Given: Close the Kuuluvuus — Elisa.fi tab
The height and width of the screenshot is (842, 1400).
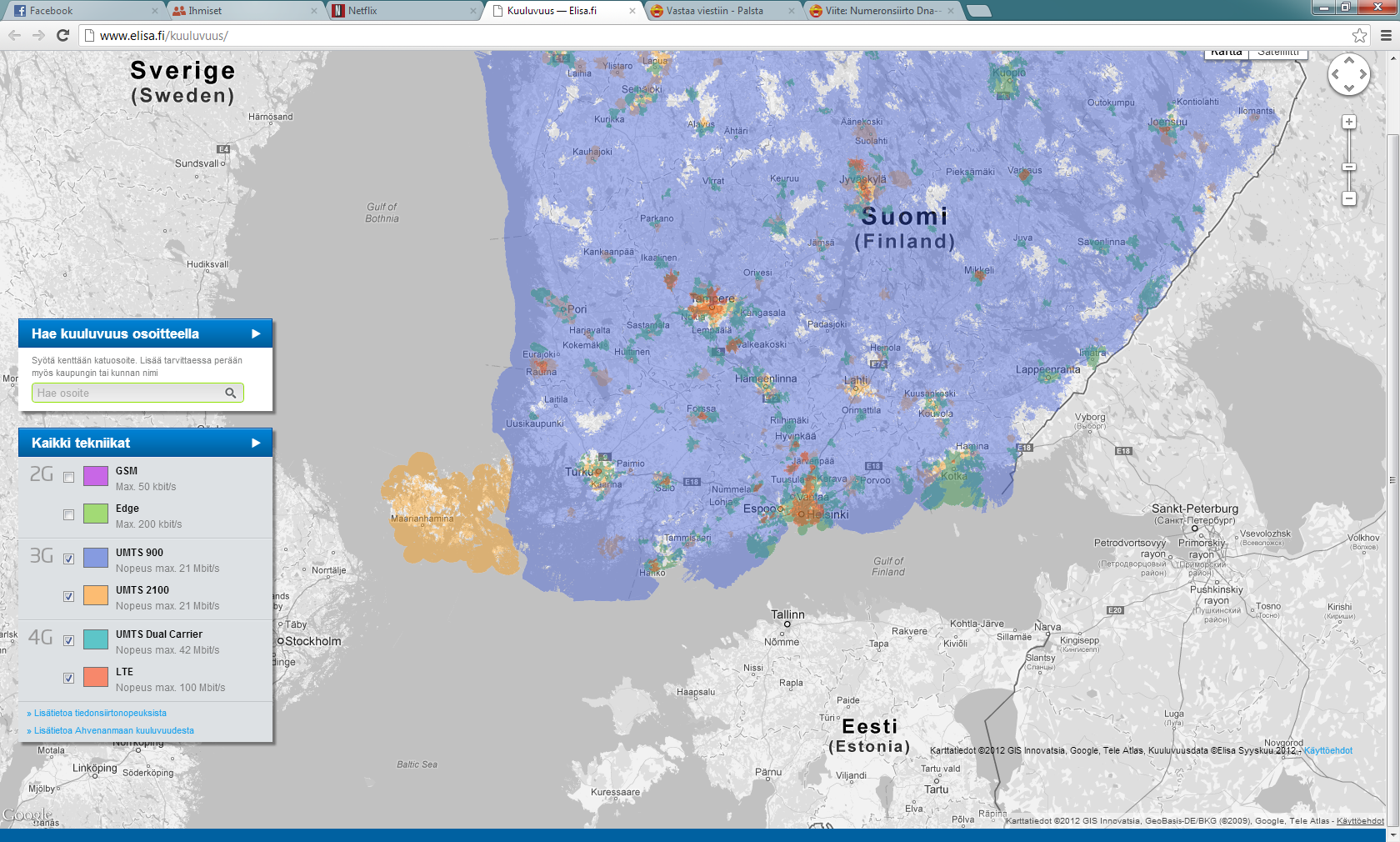Looking at the screenshot, I should (632, 11).
